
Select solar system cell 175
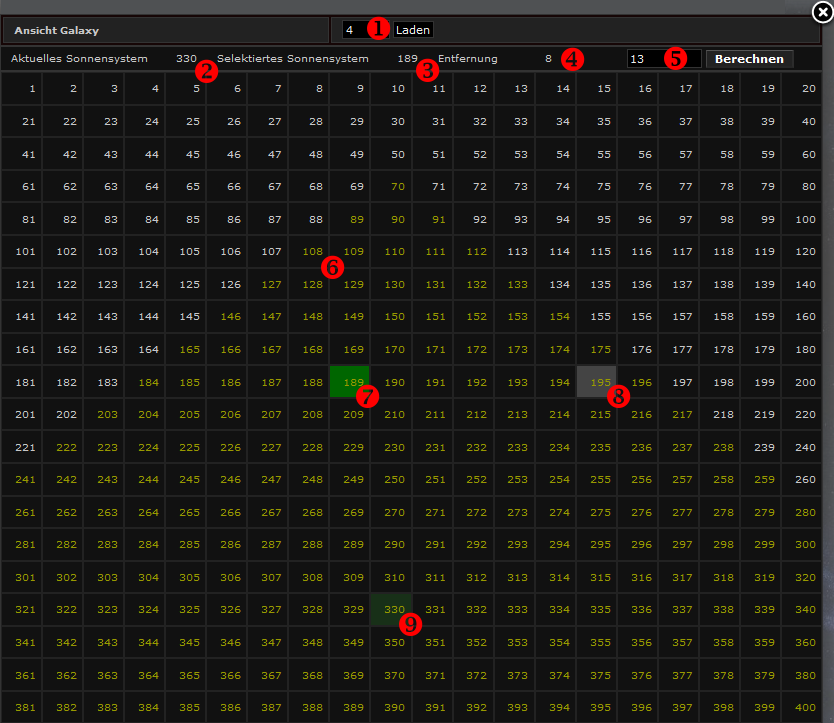click(596, 349)
